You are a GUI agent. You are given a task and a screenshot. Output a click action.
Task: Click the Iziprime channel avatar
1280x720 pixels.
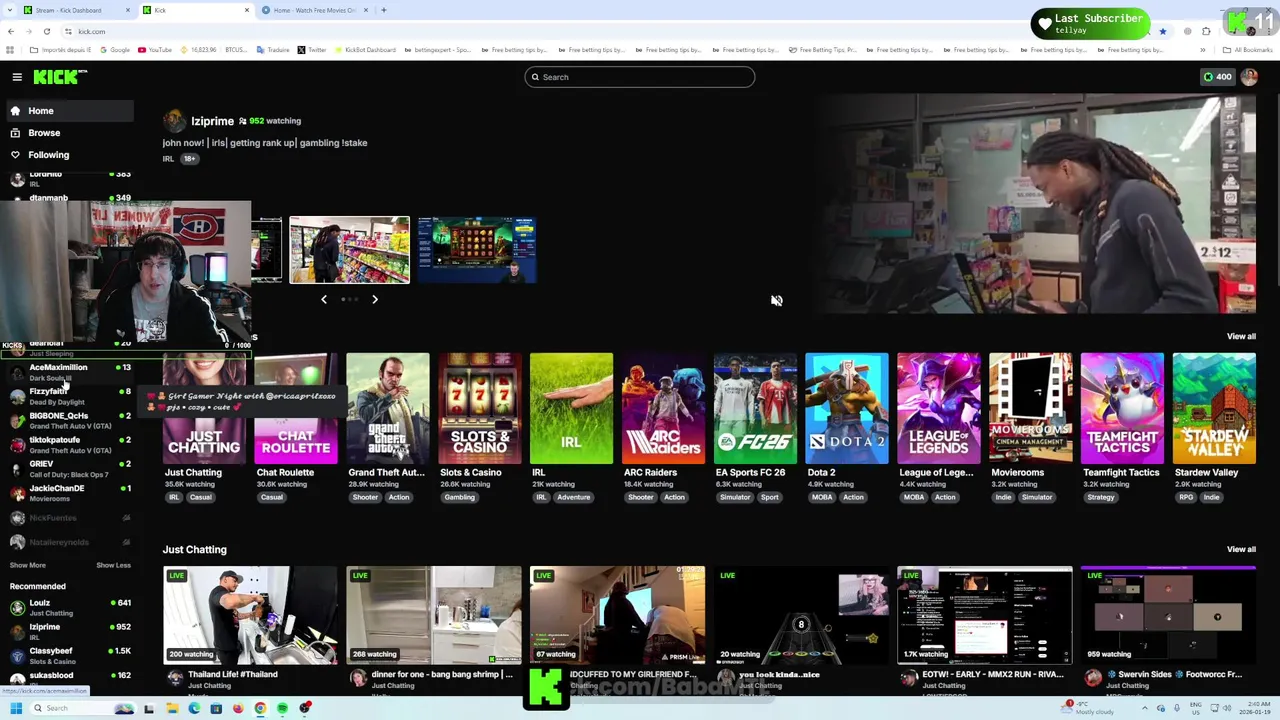(x=174, y=121)
